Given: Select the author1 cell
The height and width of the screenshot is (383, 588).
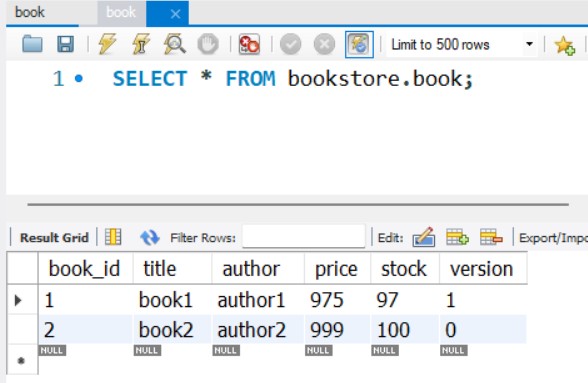Looking at the screenshot, I should pyautogui.click(x=258, y=300).
